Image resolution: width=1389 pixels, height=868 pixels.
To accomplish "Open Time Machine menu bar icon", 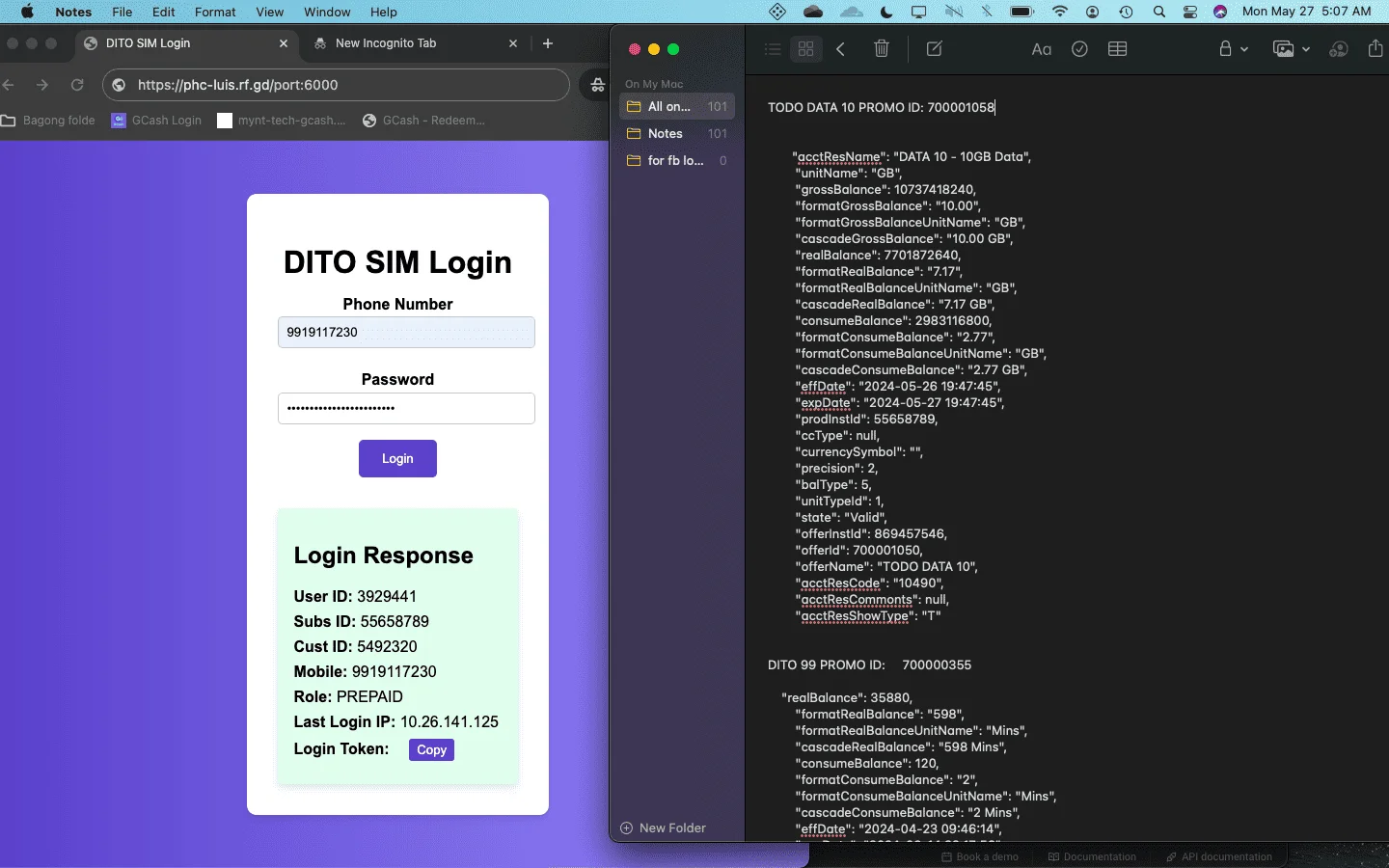I will point(1126,12).
